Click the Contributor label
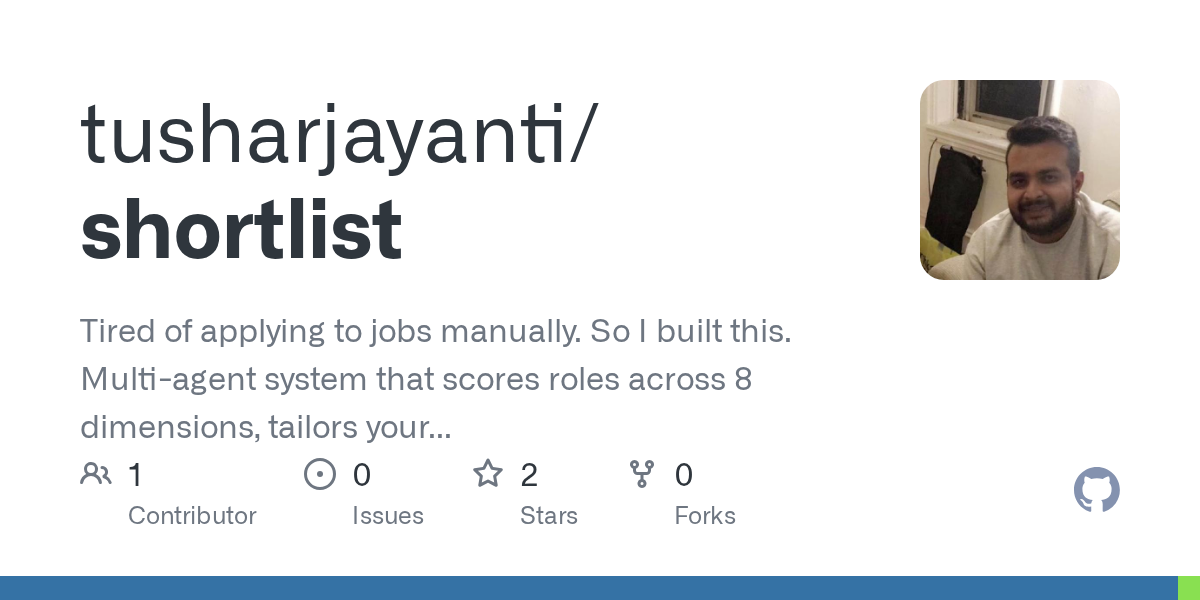 [x=192, y=516]
